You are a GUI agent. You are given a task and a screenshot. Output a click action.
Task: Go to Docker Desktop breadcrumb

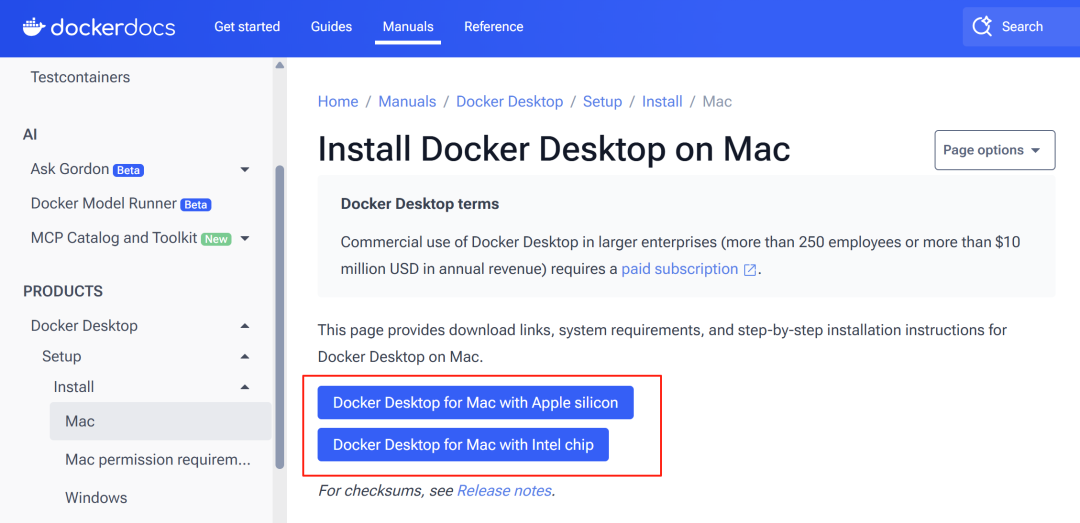pos(510,102)
